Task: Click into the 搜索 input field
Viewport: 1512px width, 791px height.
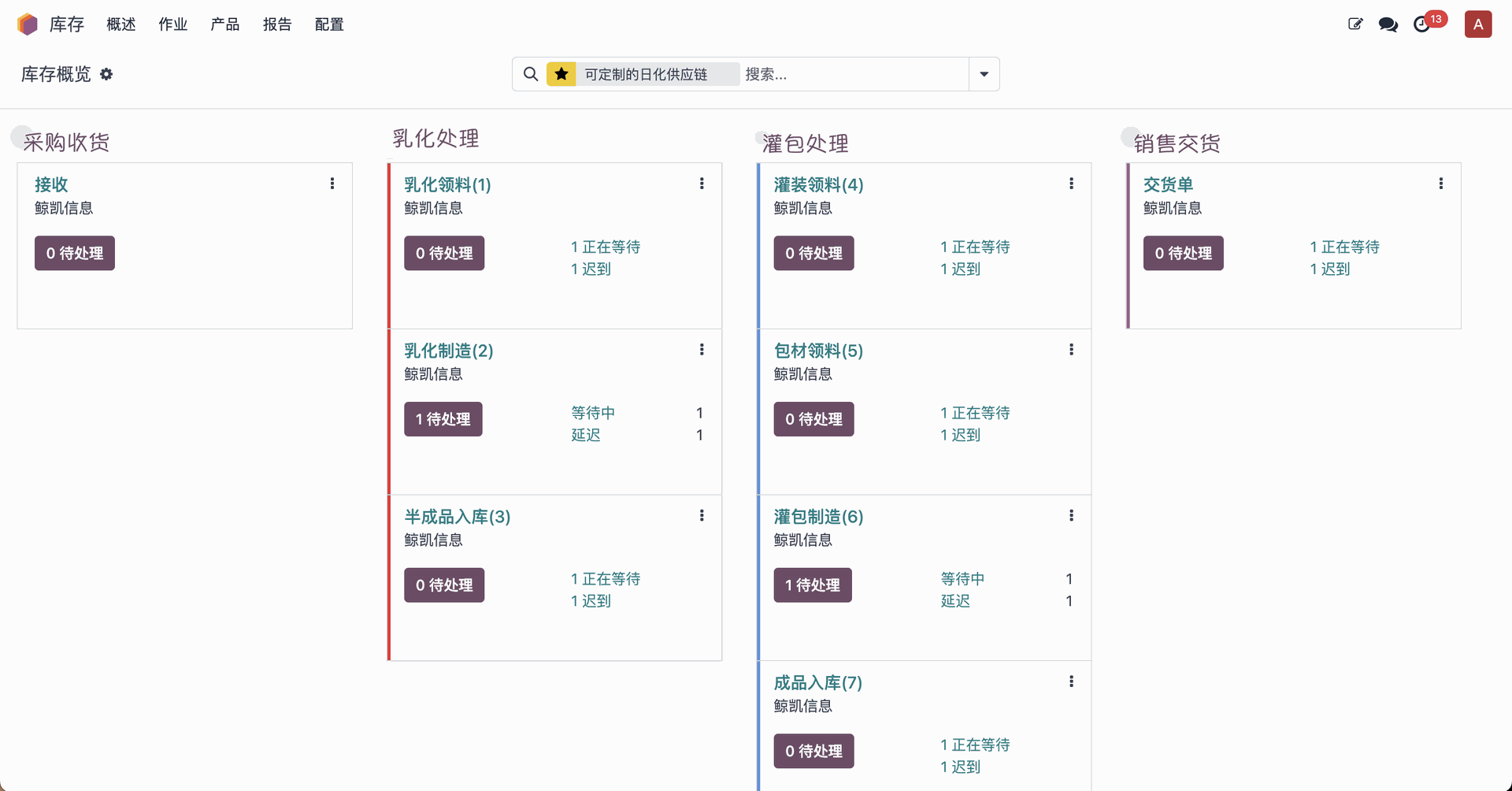Action: pyautogui.click(x=854, y=74)
